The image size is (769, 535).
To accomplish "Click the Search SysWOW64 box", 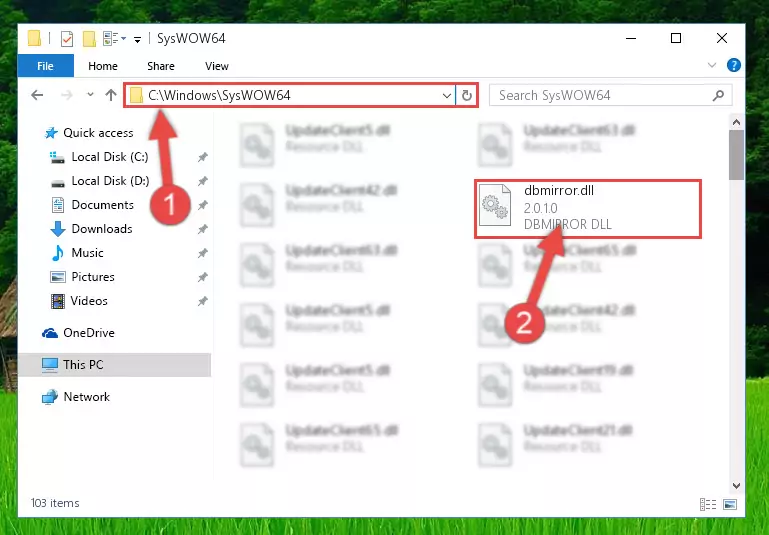I will pyautogui.click(x=611, y=95).
